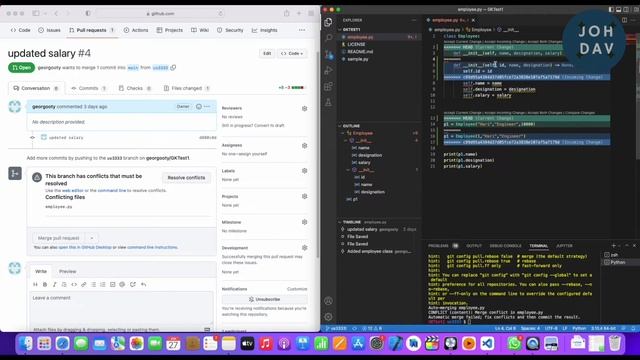Viewport: 640px width, 360px height.
Task: Open sample.py in VS Code Explorer
Action: (358, 59)
